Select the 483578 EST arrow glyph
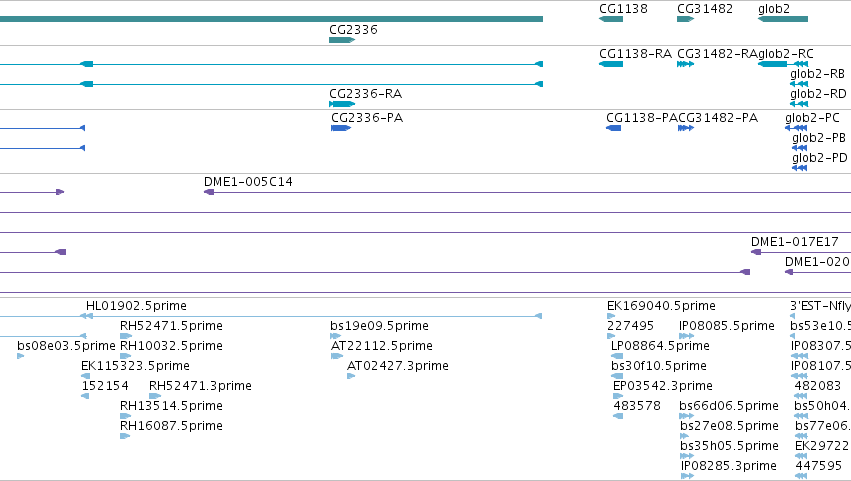The height and width of the screenshot is (481, 851). pyautogui.click(x=618, y=416)
